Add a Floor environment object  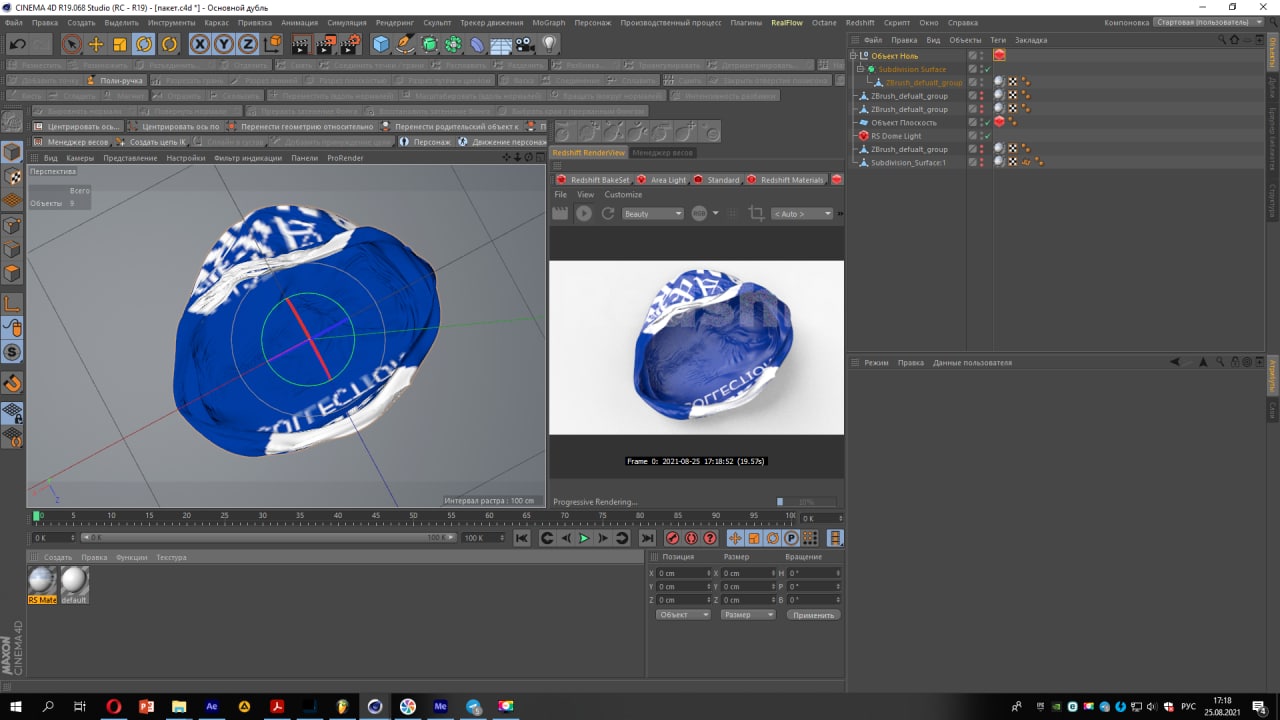click(501, 44)
